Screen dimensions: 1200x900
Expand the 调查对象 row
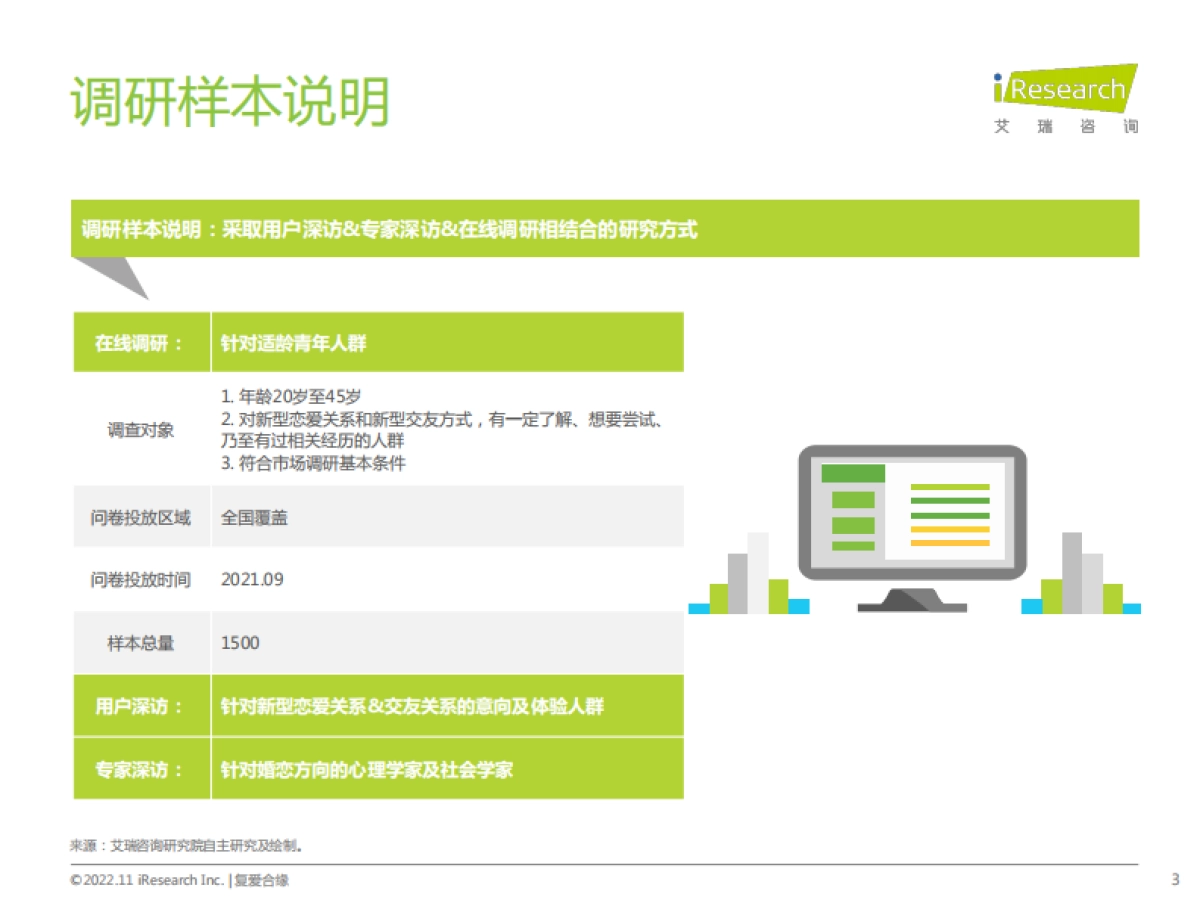coord(140,430)
